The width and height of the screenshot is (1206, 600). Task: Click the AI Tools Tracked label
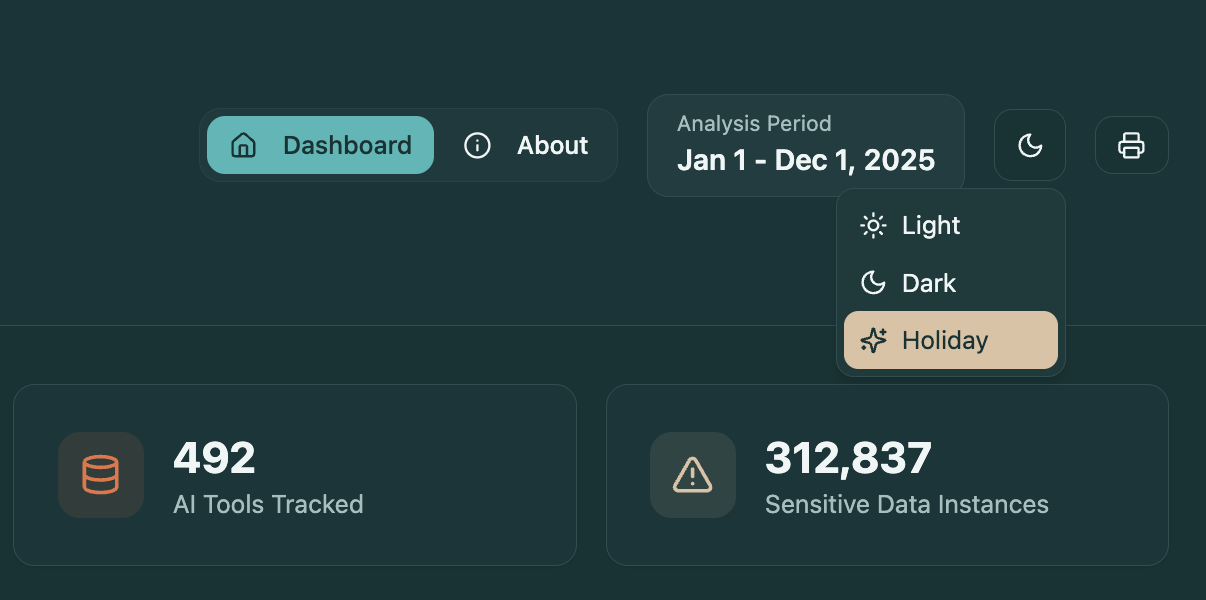point(268,504)
